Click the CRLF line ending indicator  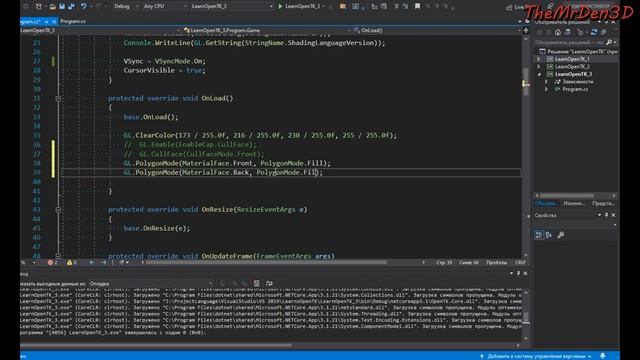pyautogui.click(x=520, y=262)
